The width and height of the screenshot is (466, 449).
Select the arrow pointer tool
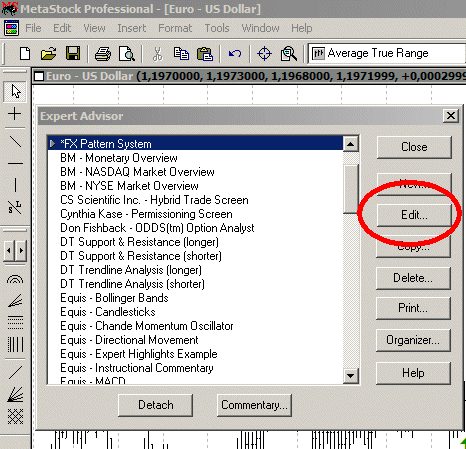tap(15, 91)
